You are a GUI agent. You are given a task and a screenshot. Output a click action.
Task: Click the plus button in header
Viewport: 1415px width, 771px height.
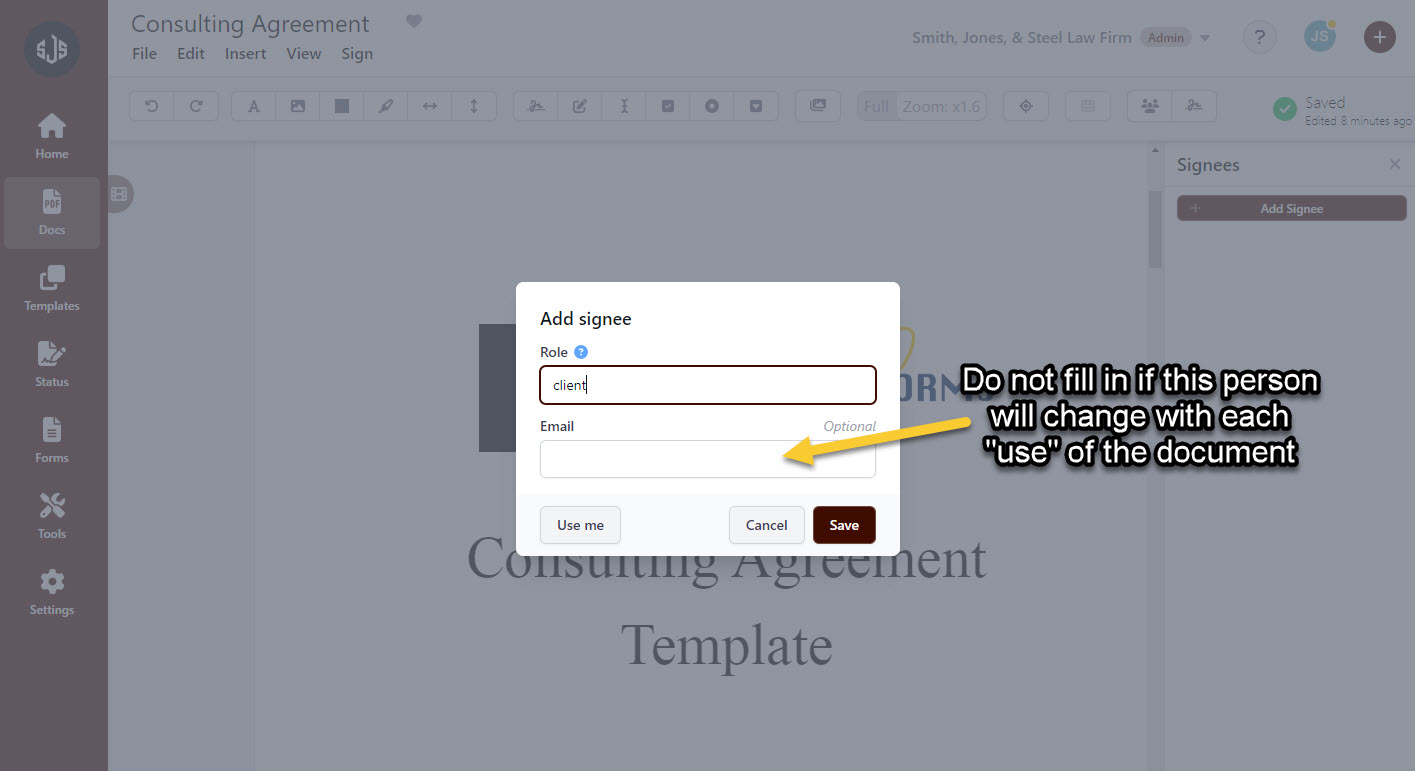[x=1380, y=37]
